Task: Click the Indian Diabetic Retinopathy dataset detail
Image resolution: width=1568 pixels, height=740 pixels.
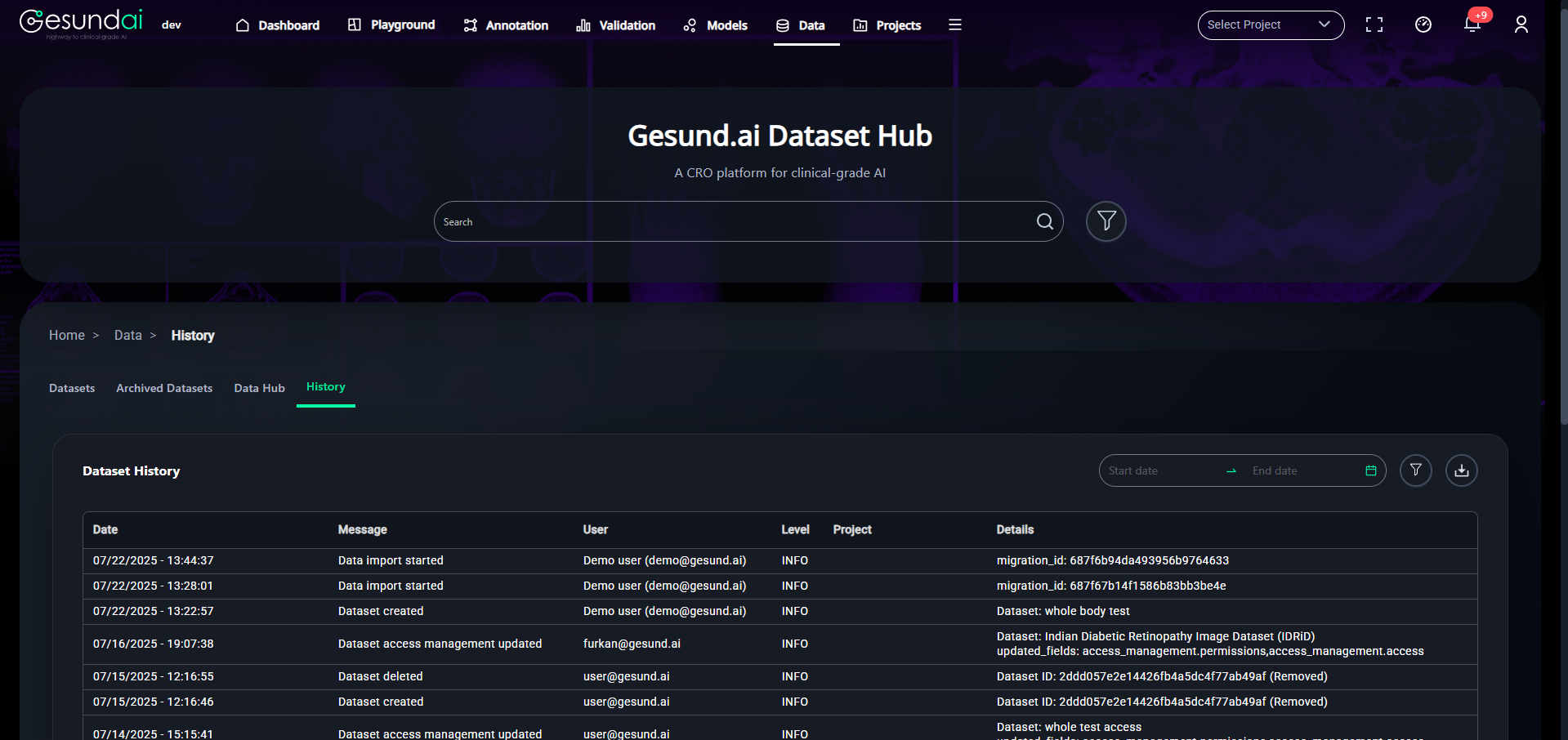Action: point(1210,644)
